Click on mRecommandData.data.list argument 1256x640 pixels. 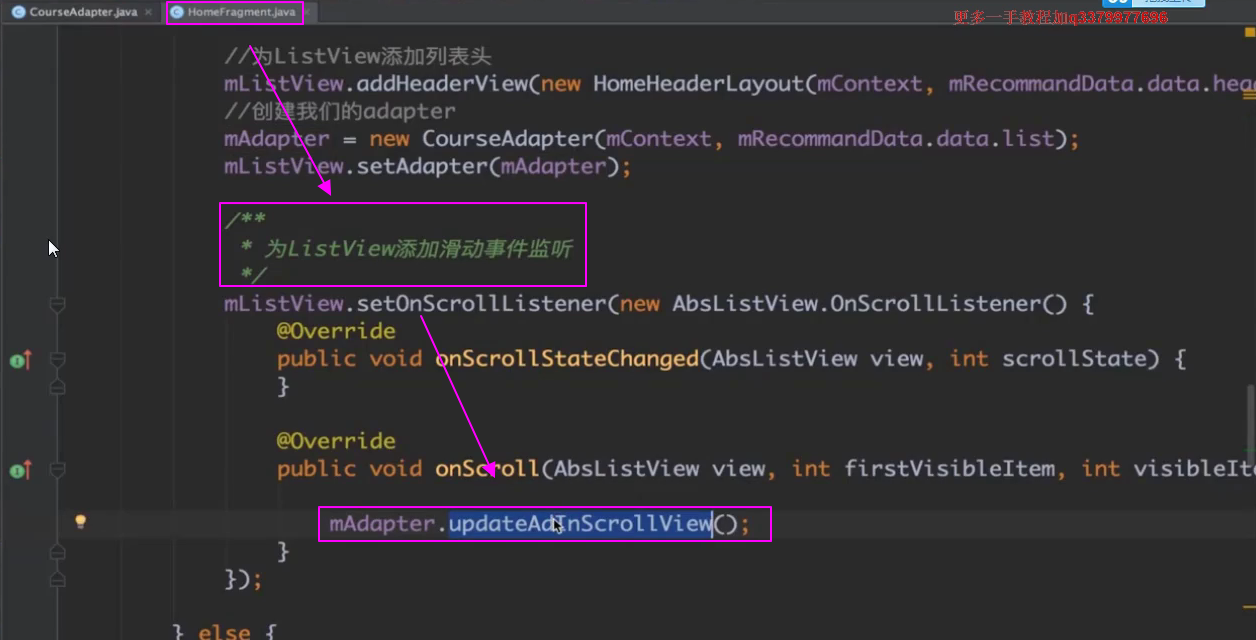point(896,139)
